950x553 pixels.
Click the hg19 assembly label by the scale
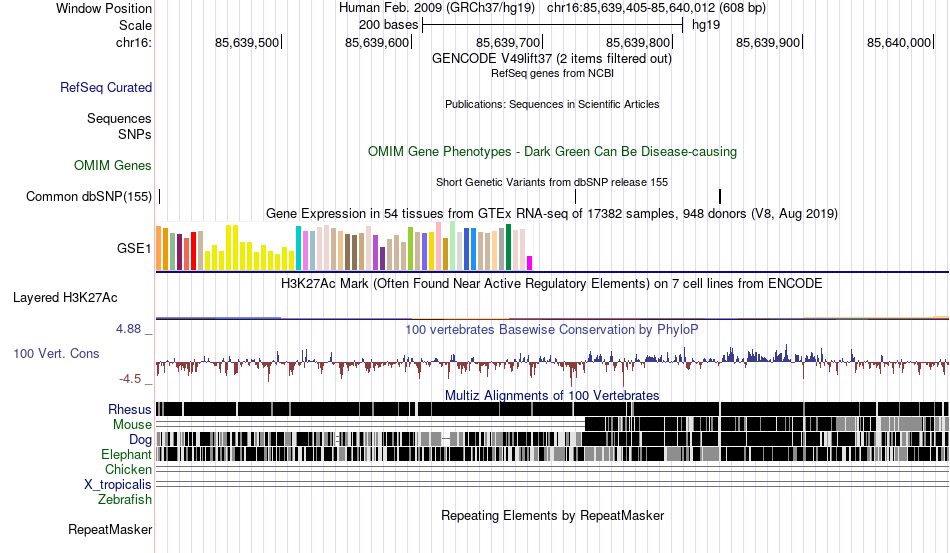tap(706, 25)
